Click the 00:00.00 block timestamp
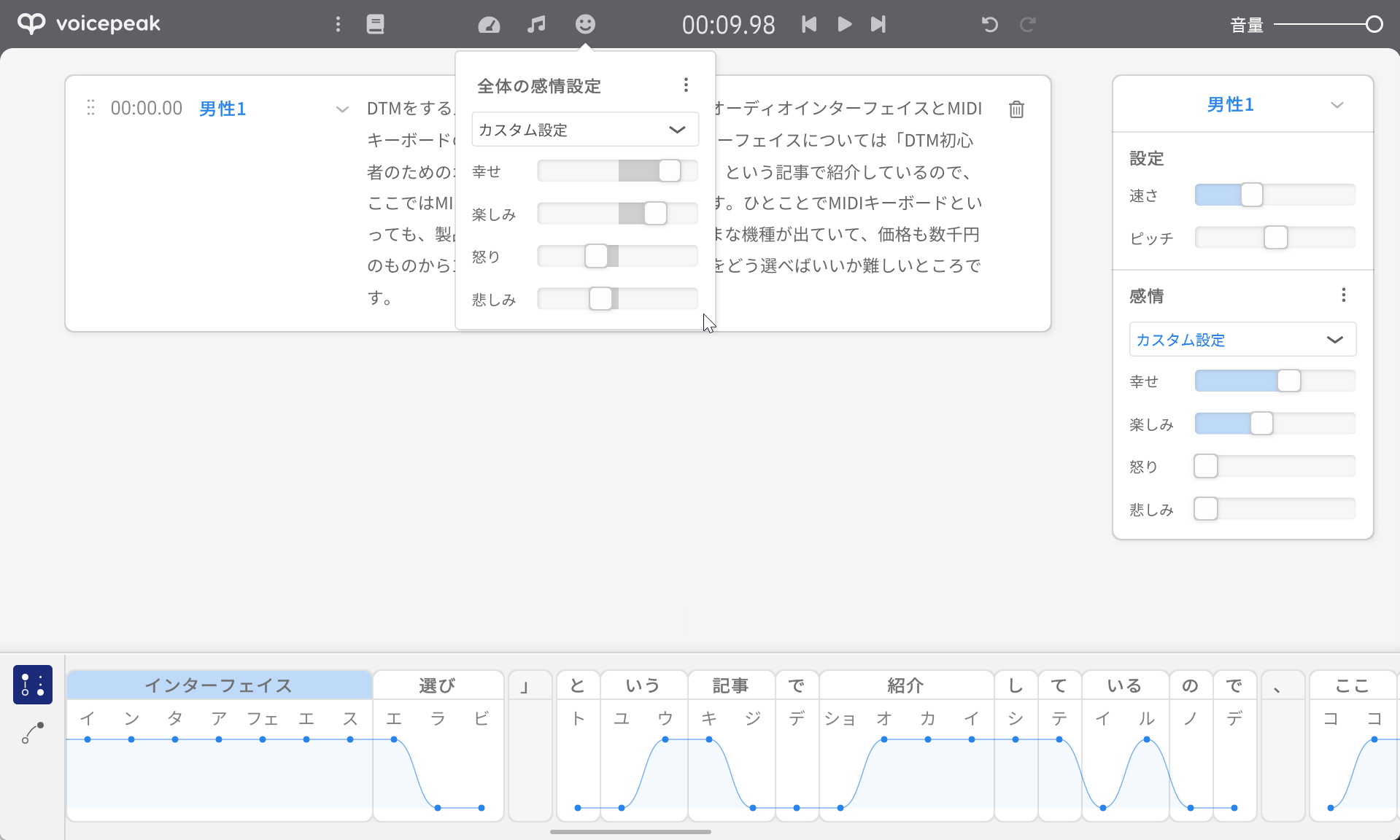 click(147, 109)
